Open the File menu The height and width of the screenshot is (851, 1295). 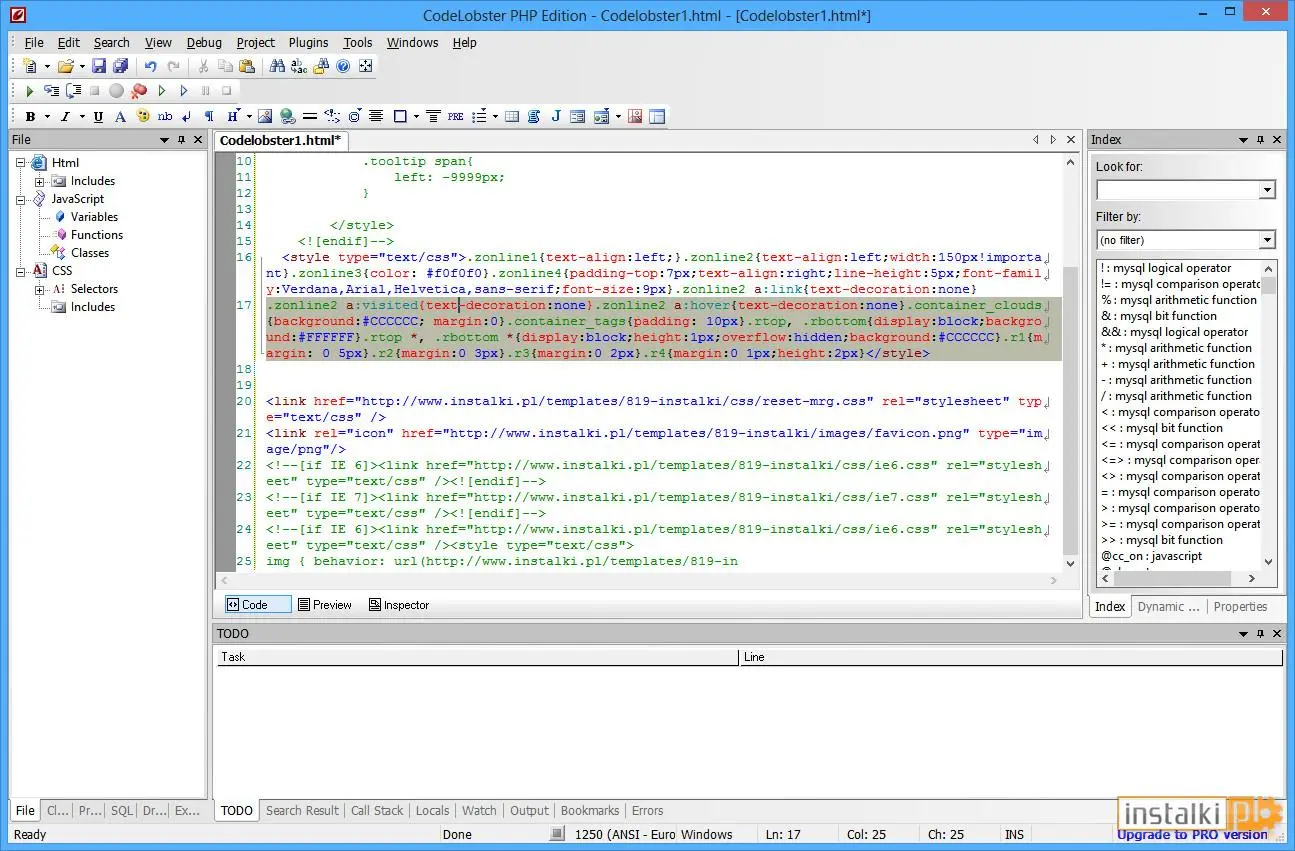tap(34, 42)
